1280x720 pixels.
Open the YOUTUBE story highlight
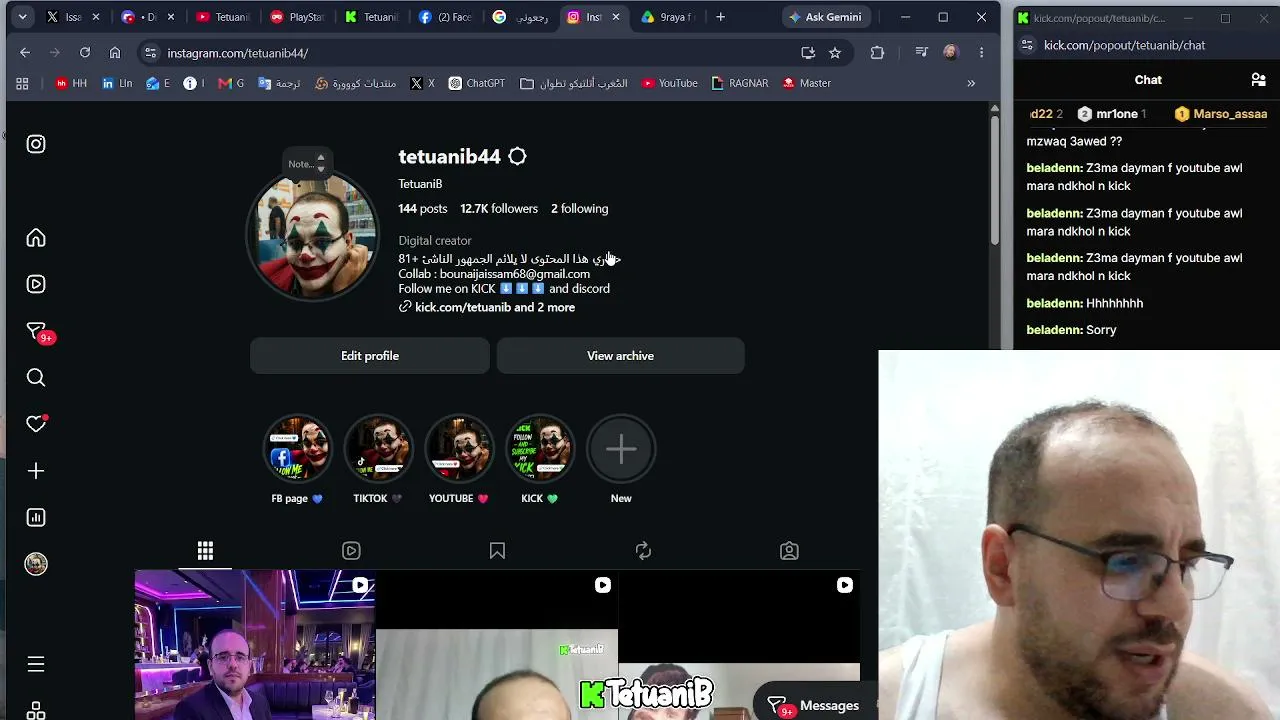(x=460, y=449)
